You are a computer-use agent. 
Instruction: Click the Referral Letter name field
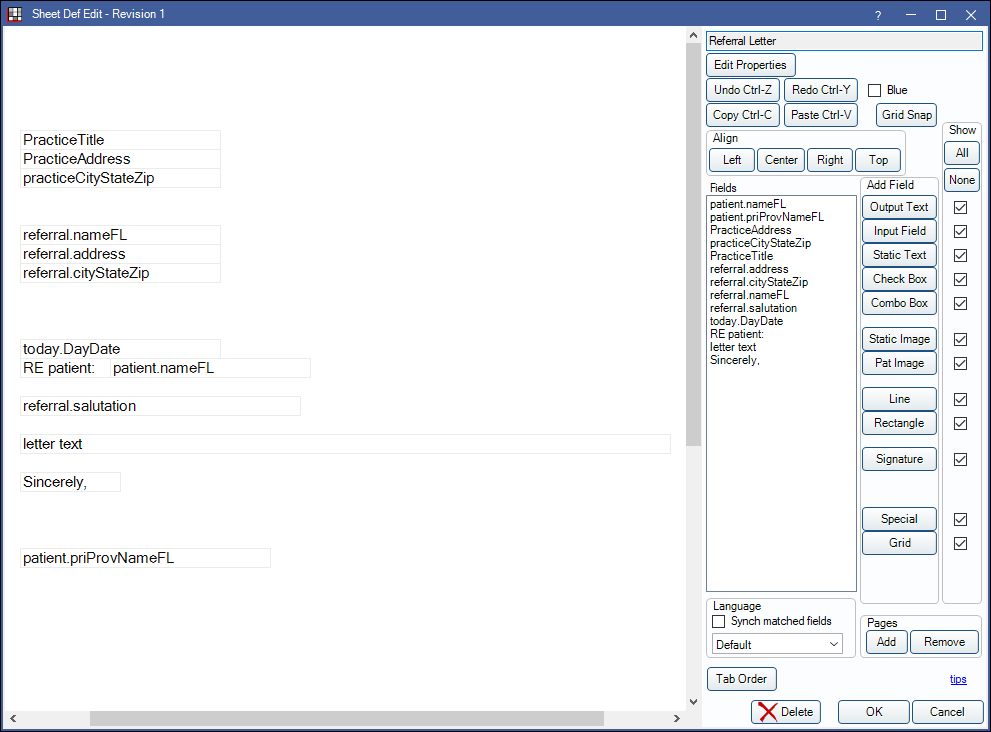tap(844, 41)
